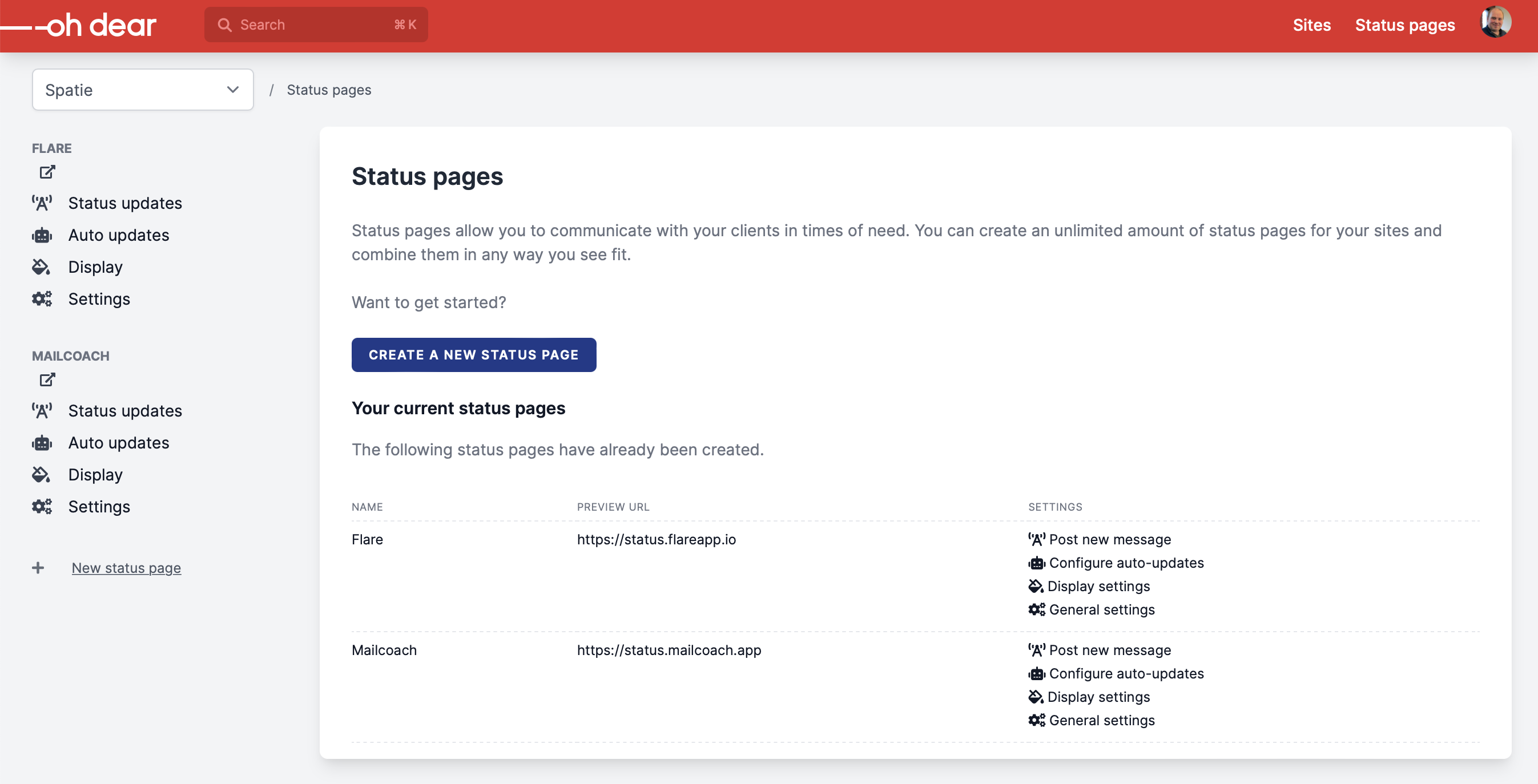Open Mailcoach Status updates in sidebar

(125, 411)
